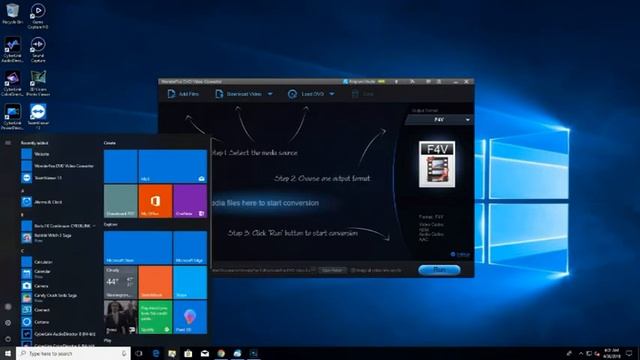Select the CyberLink PowerDirector desktop icon

point(12,117)
